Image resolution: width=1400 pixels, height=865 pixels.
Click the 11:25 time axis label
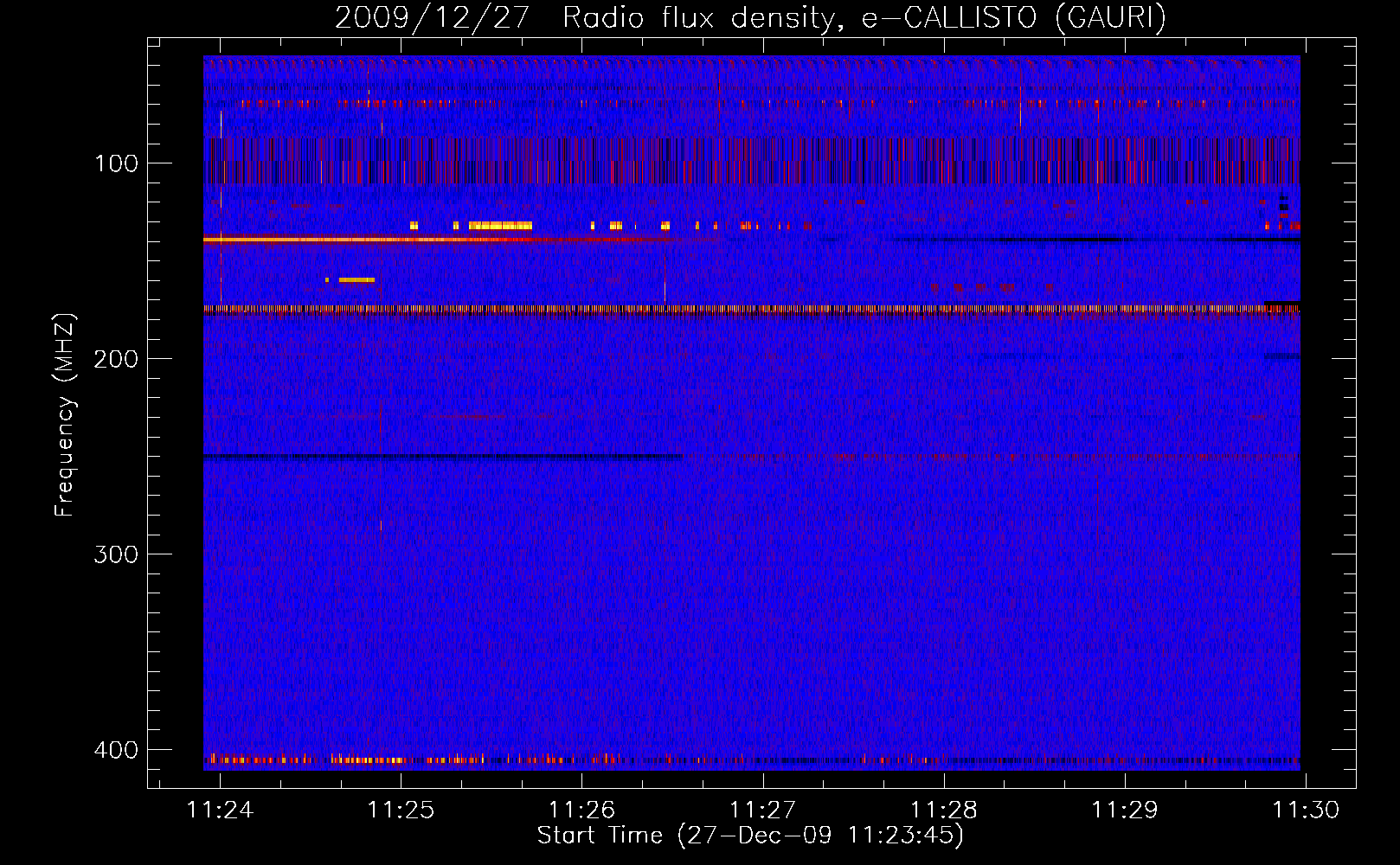pyautogui.click(x=401, y=810)
